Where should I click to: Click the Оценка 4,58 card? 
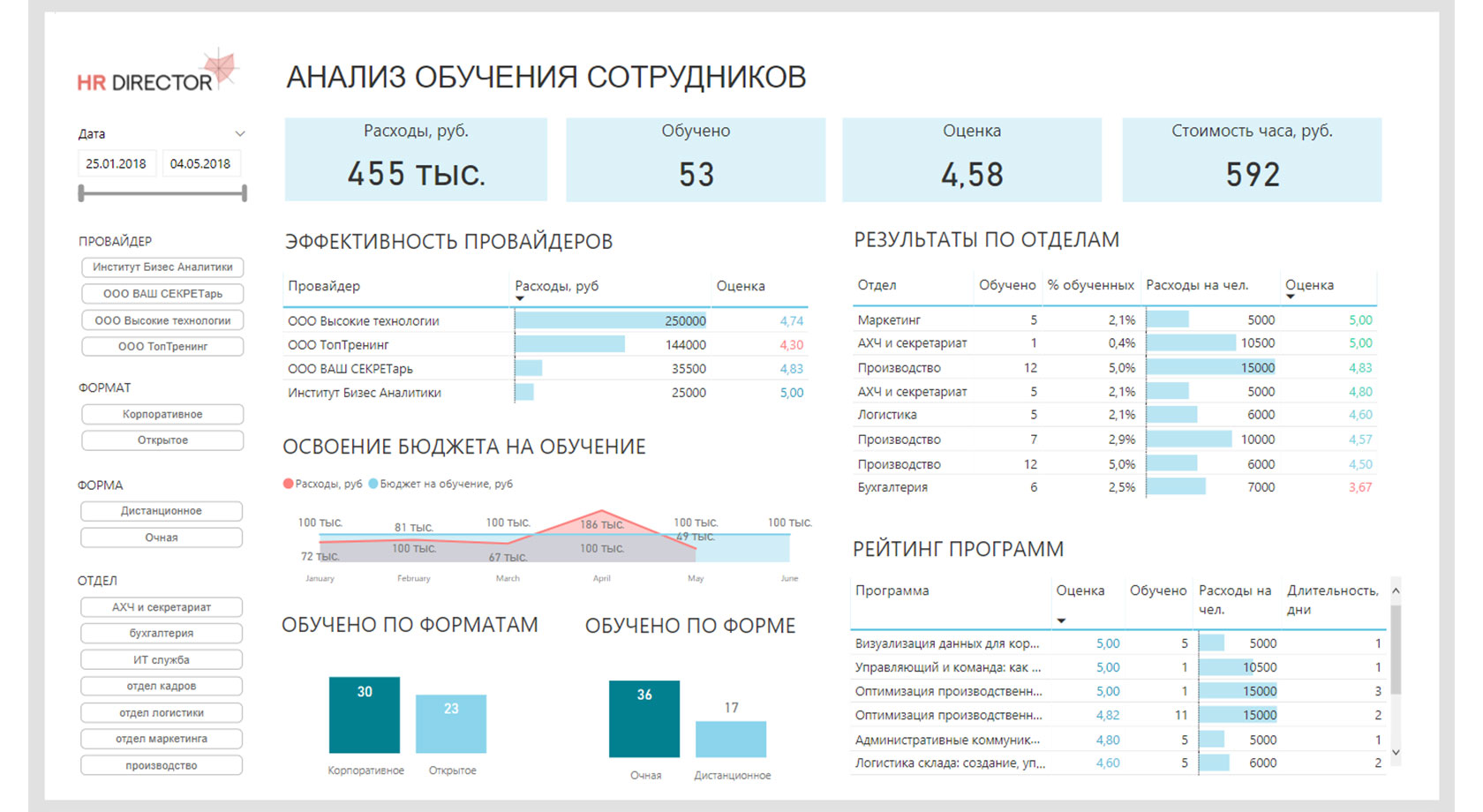coord(972,160)
